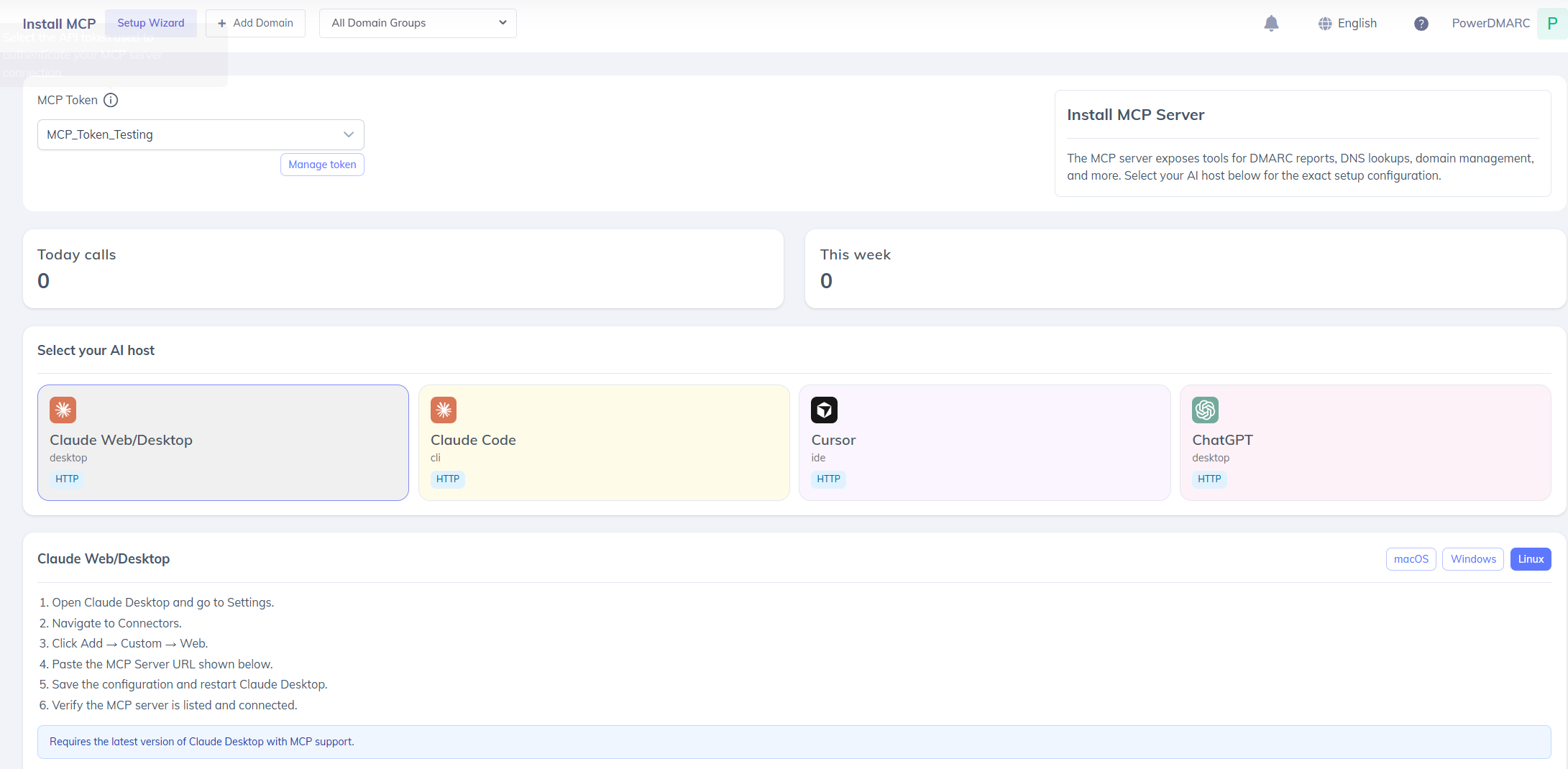Click the 'cli' label under Claude Code

tap(436, 458)
